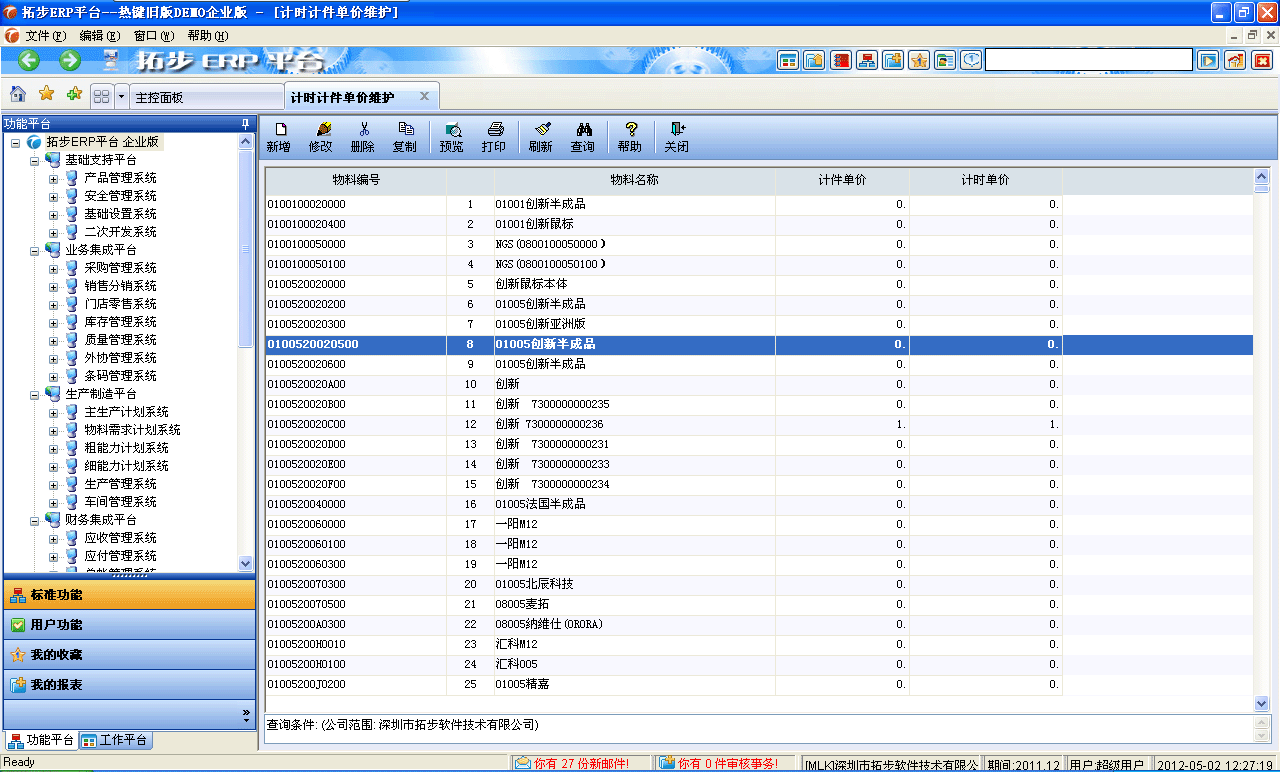Switch to the 主控面板 tab
1280x772 pixels.
[x=205, y=94]
